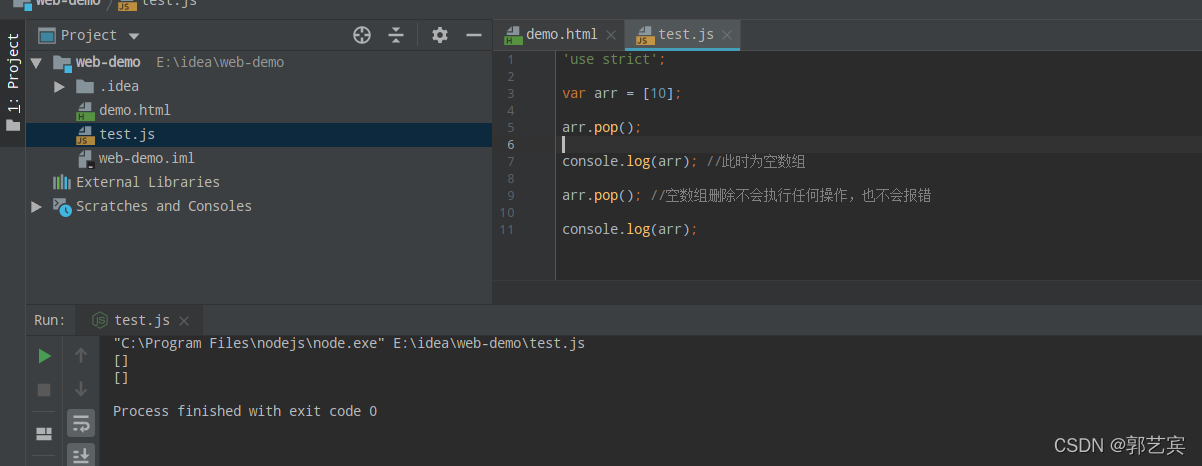Click the first arr.pop() statement on line 5

(x=600, y=127)
